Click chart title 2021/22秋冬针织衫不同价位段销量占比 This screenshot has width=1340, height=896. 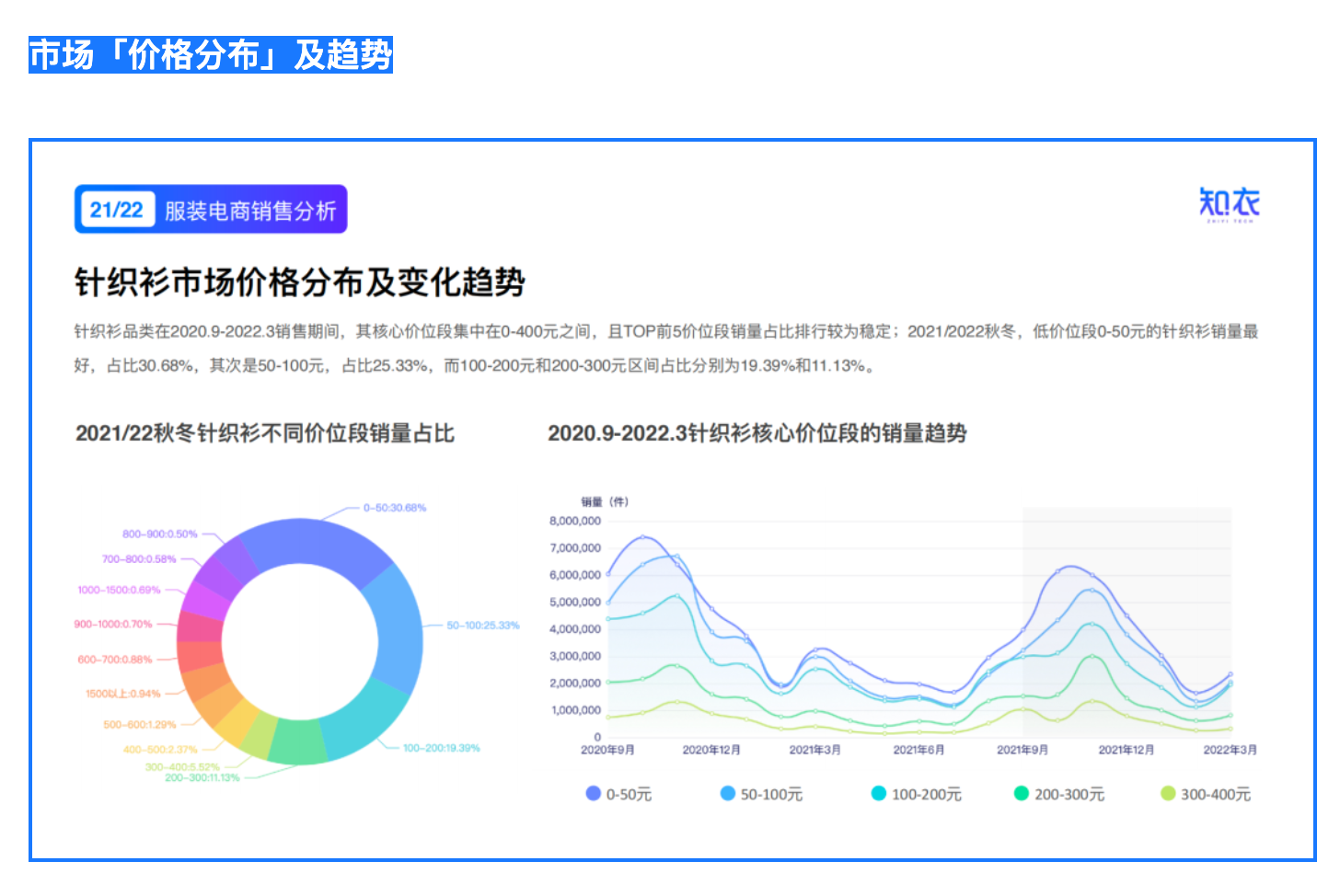(x=265, y=433)
